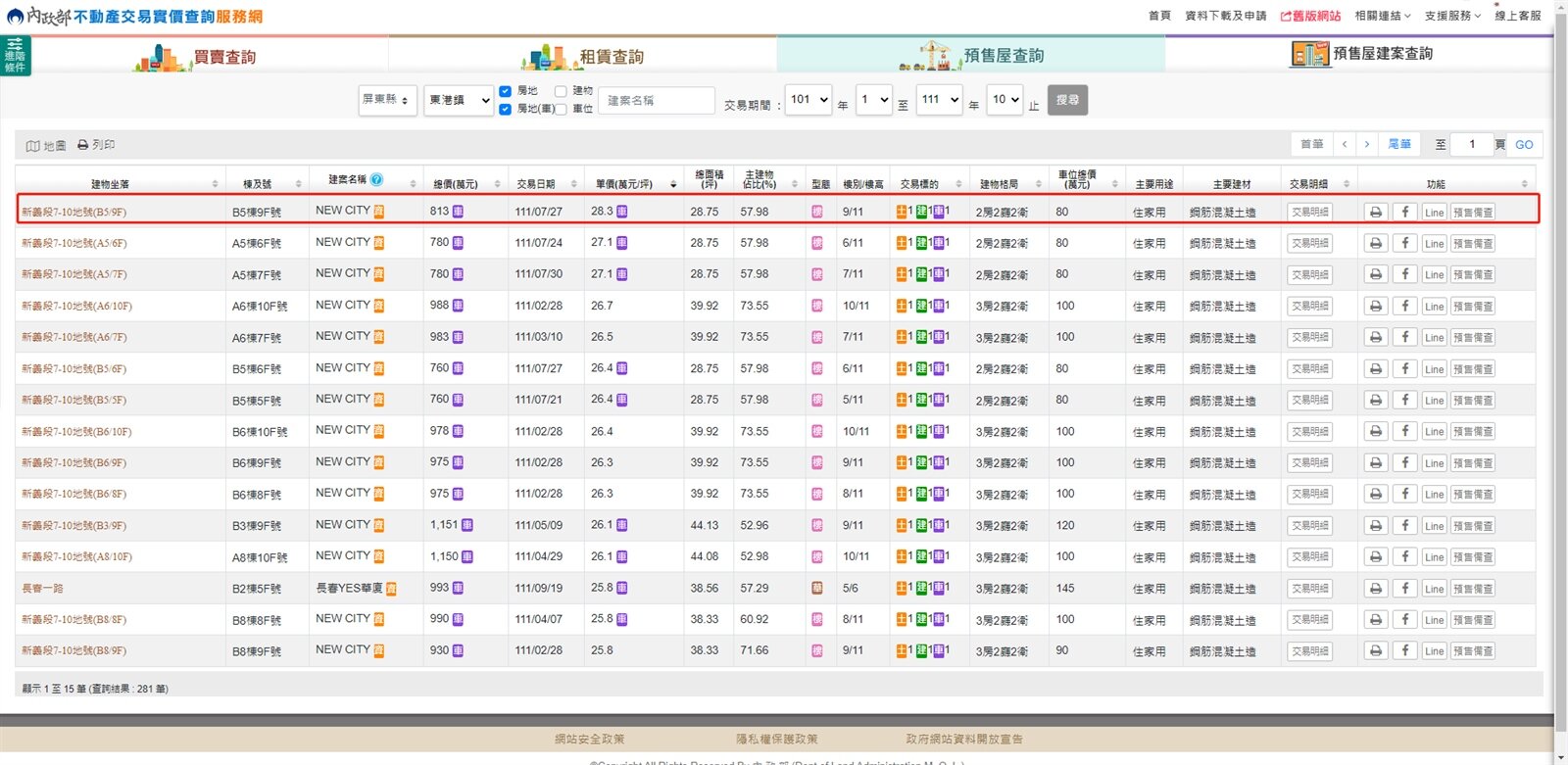Print the first row's B5棟9F號 record

[x=1375, y=213]
